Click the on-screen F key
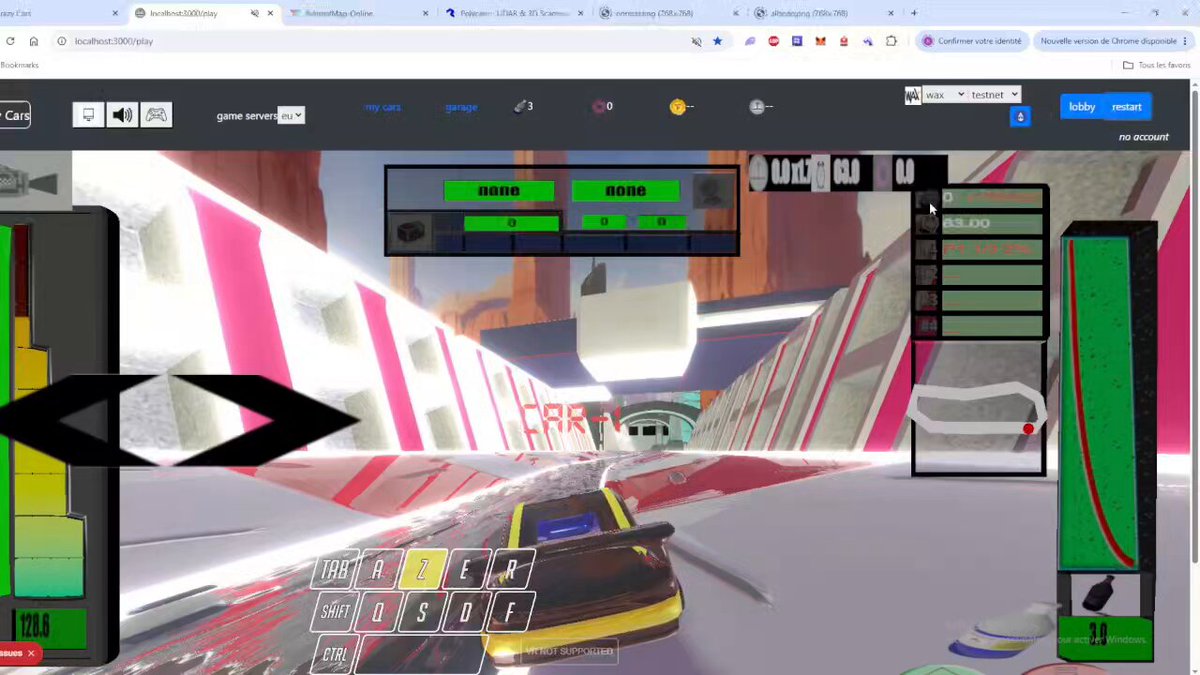Screen dimensions: 1200x675 [x=511, y=611]
